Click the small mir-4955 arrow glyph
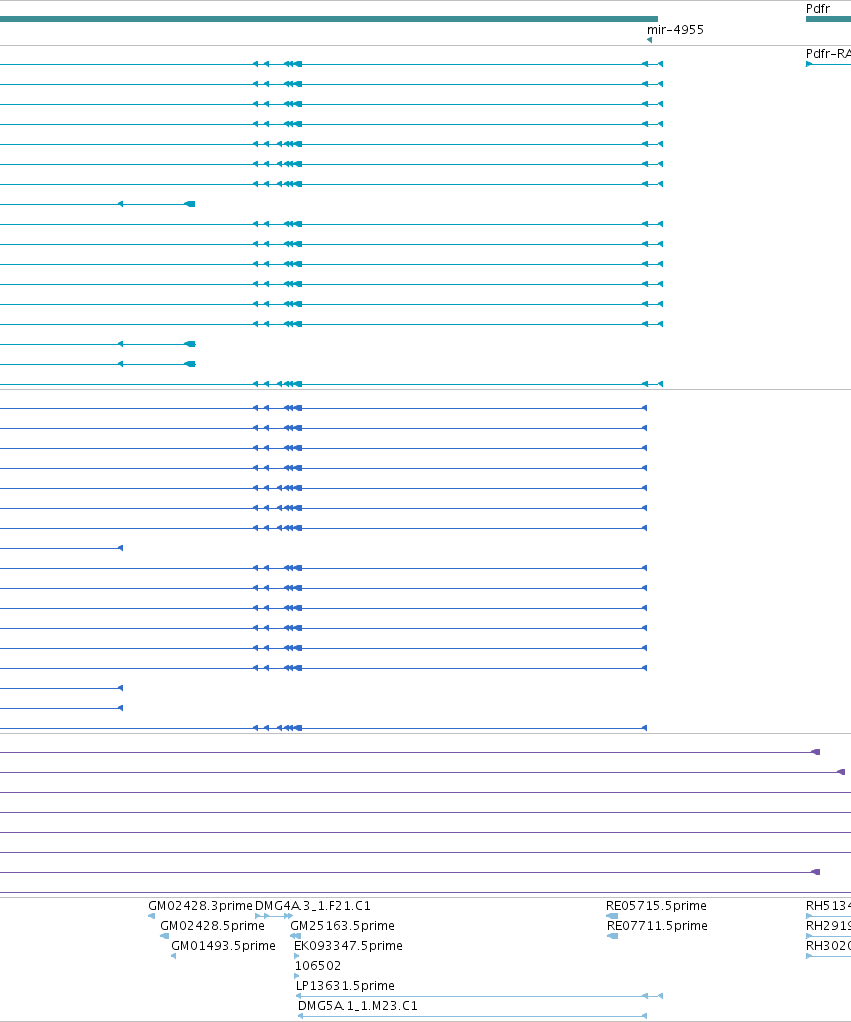Screen dimensions: 851x1022 [x=650, y=40]
